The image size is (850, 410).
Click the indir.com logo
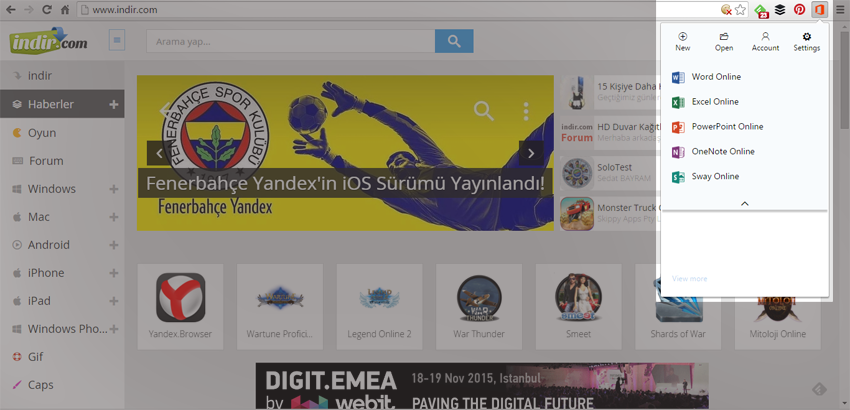[48, 42]
